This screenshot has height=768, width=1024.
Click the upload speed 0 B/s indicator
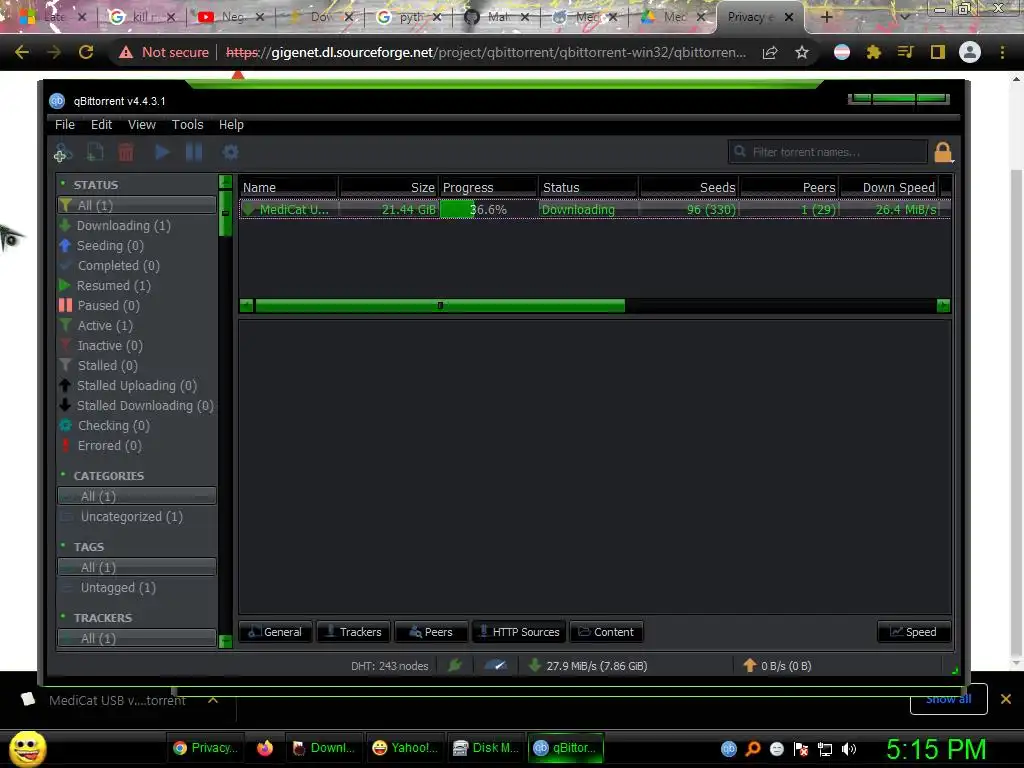777,665
